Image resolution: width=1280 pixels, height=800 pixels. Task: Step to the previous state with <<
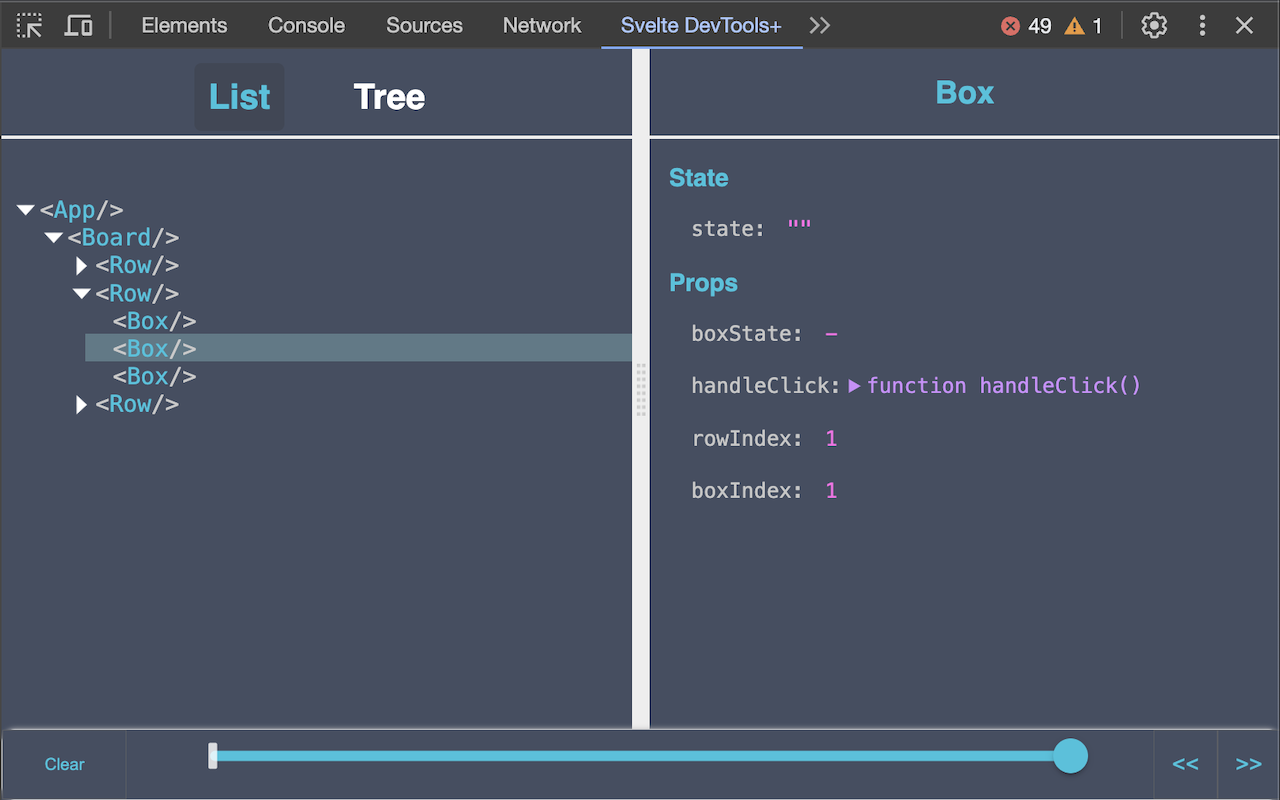pyautogui.click(x=1186, y=763)
